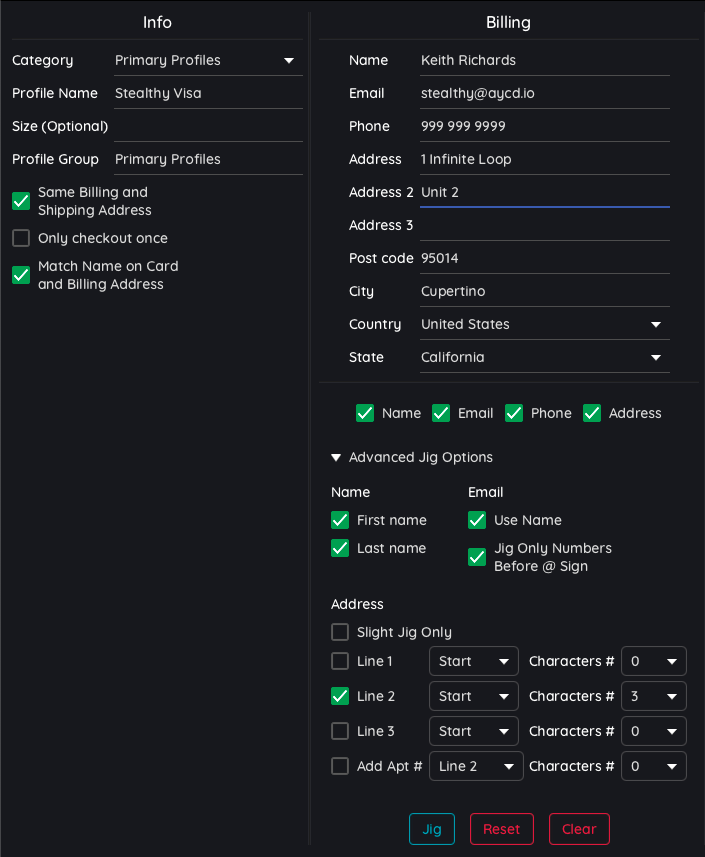The image size is (705, 857).
Task: Disable the Line 2 jig checkbox
Action: (340, 696)
